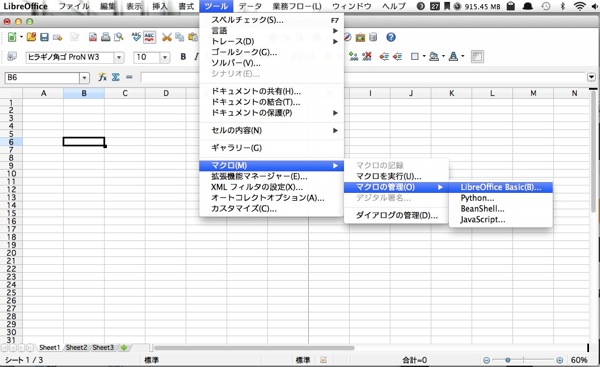
Task: Open the font size dropdown arrow
Action: click(165, 57)
